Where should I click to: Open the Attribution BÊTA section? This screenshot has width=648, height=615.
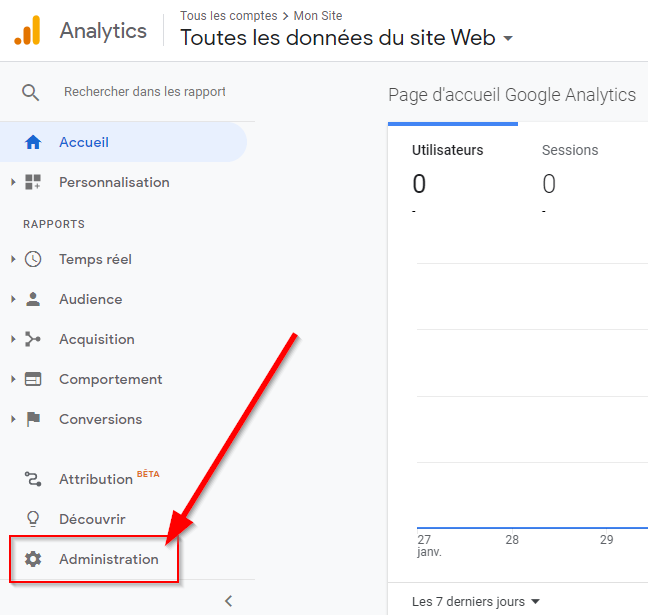pyautogui.click(x=96, y=479)
